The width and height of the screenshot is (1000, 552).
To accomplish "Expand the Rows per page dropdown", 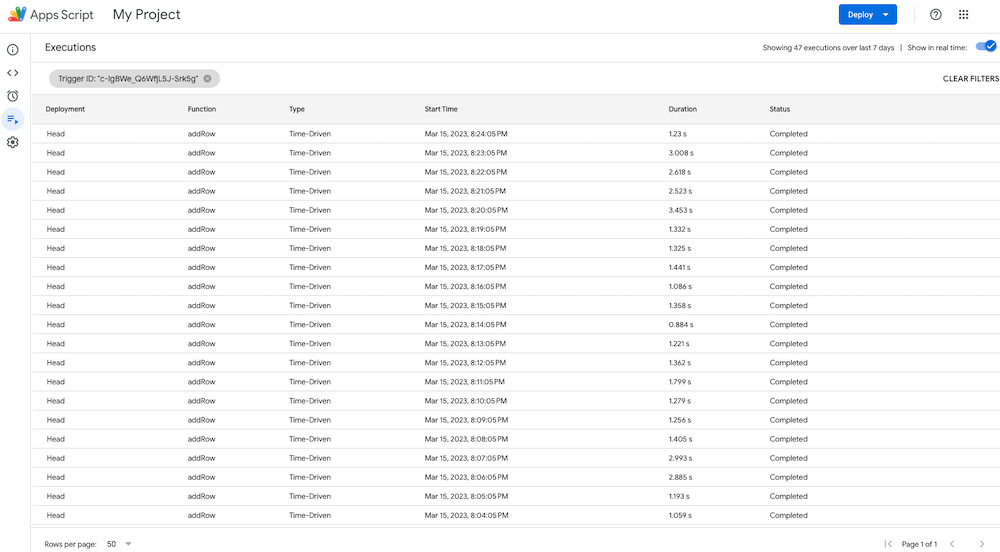I will [119, 544].
